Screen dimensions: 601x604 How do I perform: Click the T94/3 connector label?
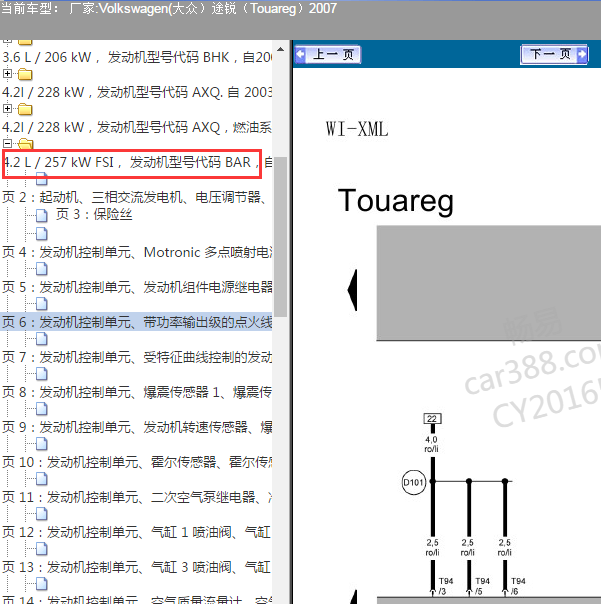[445, 586]
